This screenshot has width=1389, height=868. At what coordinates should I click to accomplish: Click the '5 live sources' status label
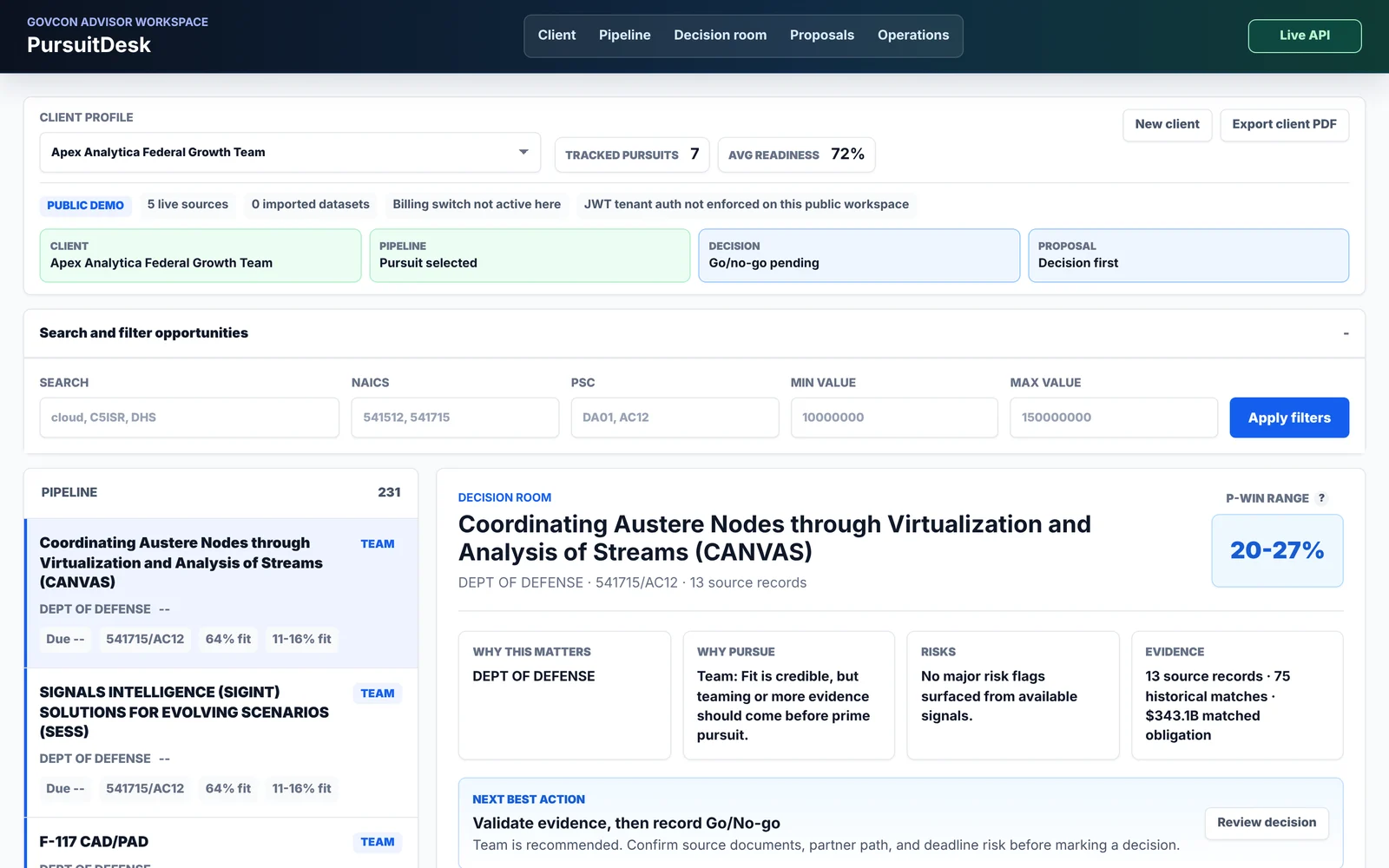point(188,205)
